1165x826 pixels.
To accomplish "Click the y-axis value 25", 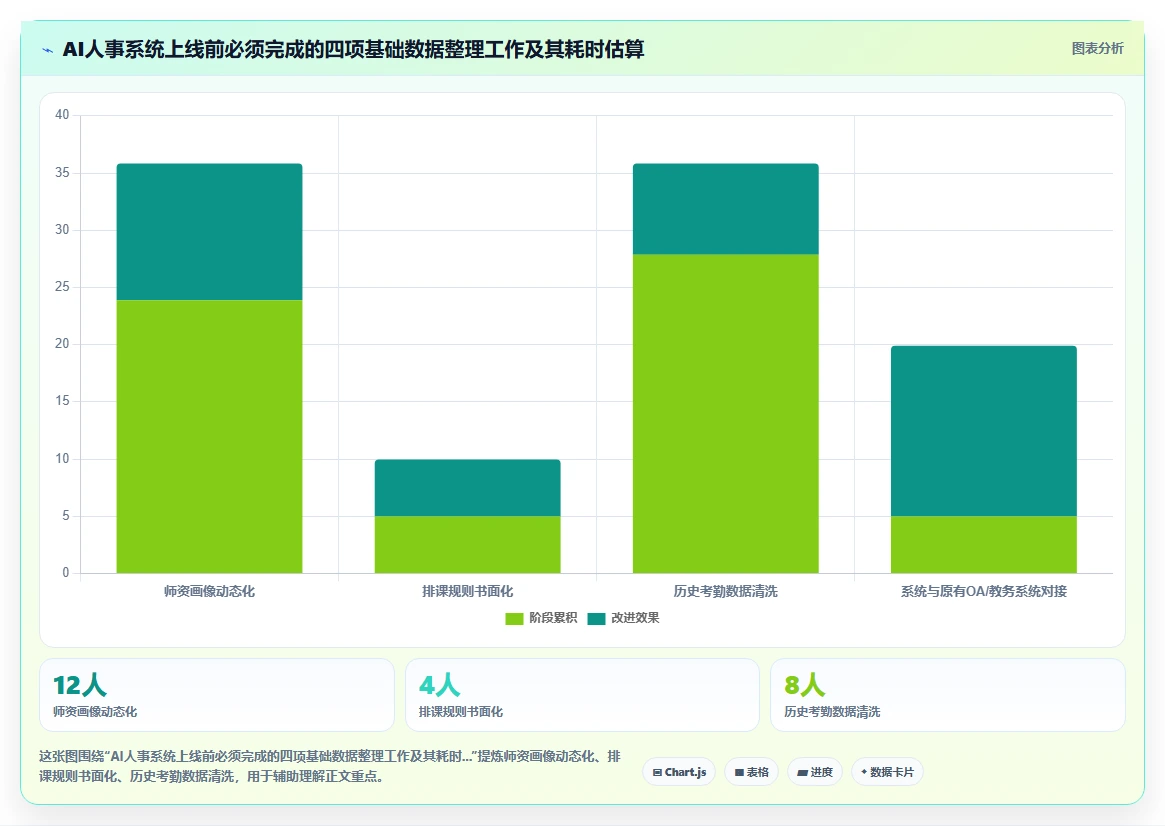I will [62, 287].
